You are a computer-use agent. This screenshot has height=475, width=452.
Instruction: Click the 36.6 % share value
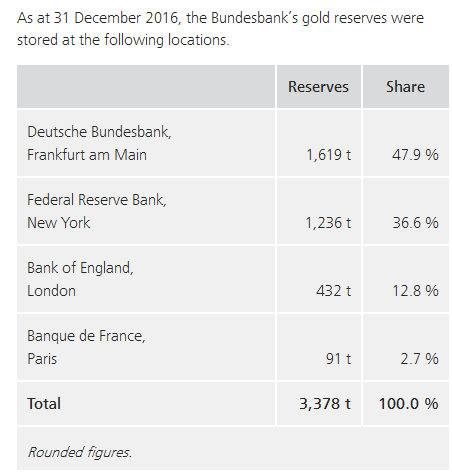(415, 223)
